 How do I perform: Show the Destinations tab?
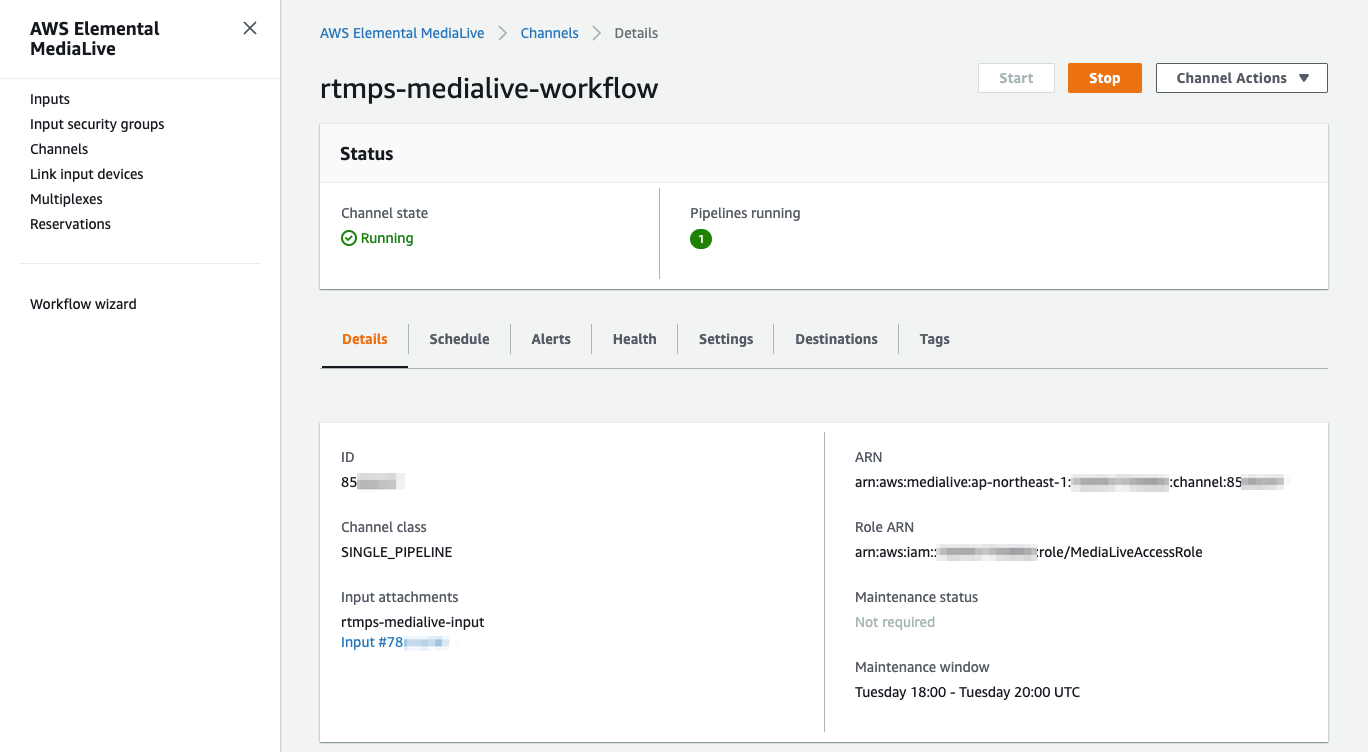[x=836, y=339]
